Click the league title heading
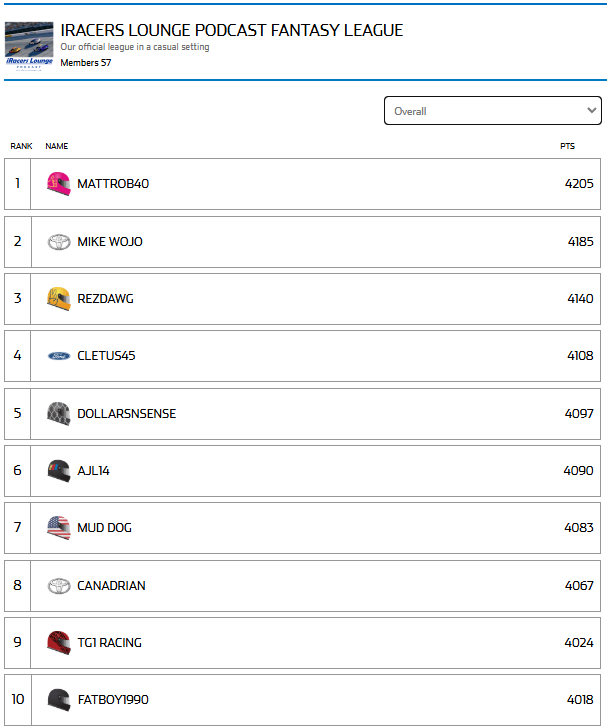 tap(232, 30)
